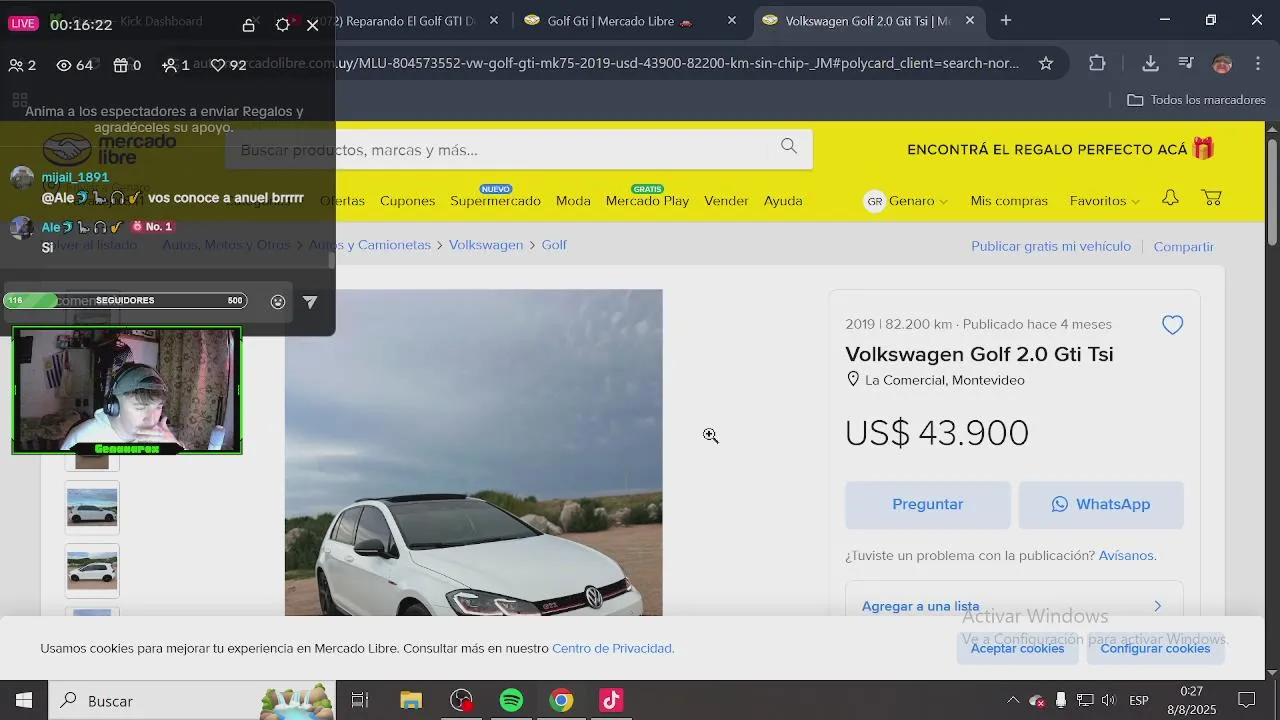Open the Vender menu item
The height and width of the screenshot is (720, 1280).
tap(726, 201)
